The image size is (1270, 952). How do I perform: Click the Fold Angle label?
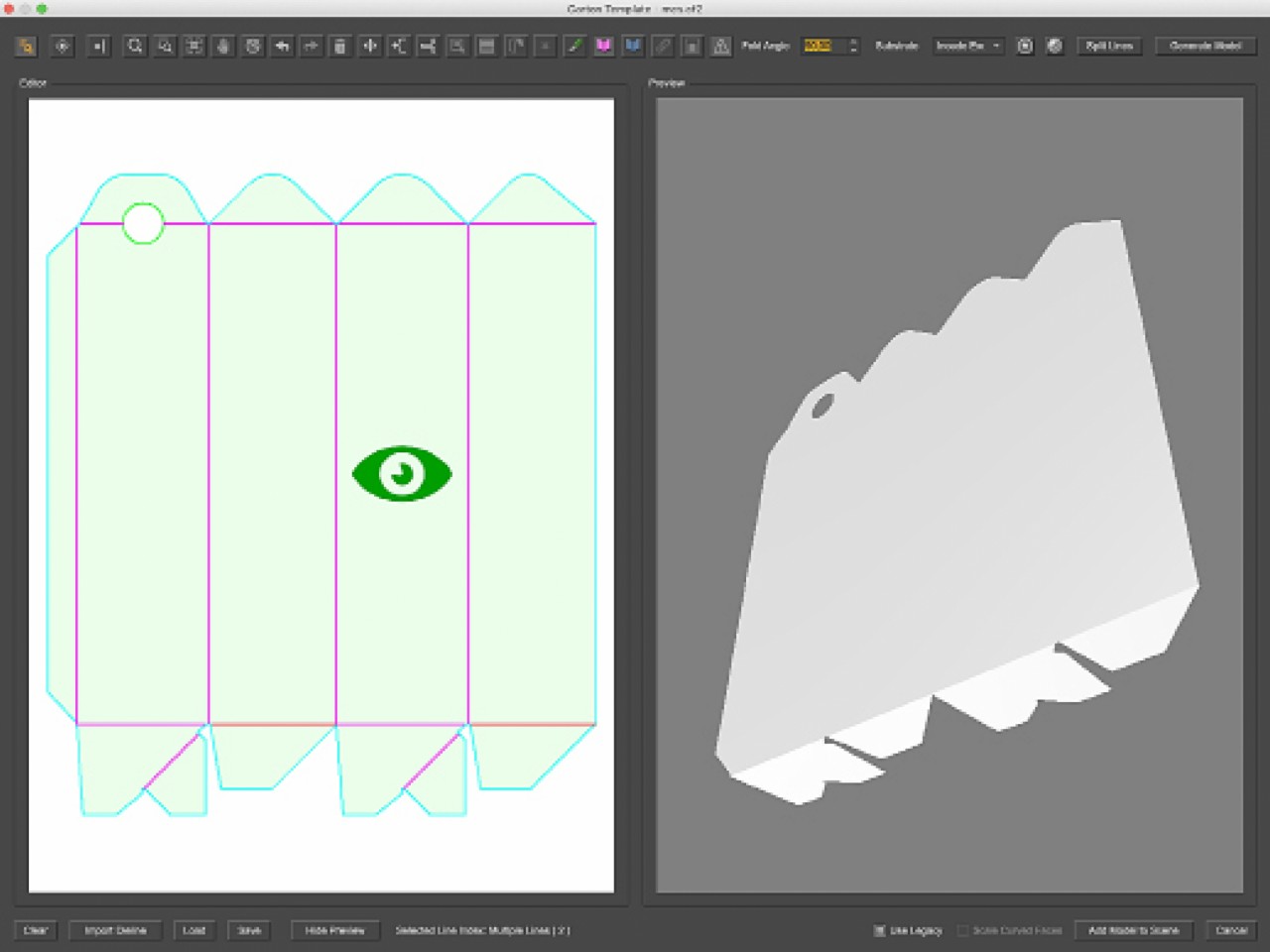(765, 46)
